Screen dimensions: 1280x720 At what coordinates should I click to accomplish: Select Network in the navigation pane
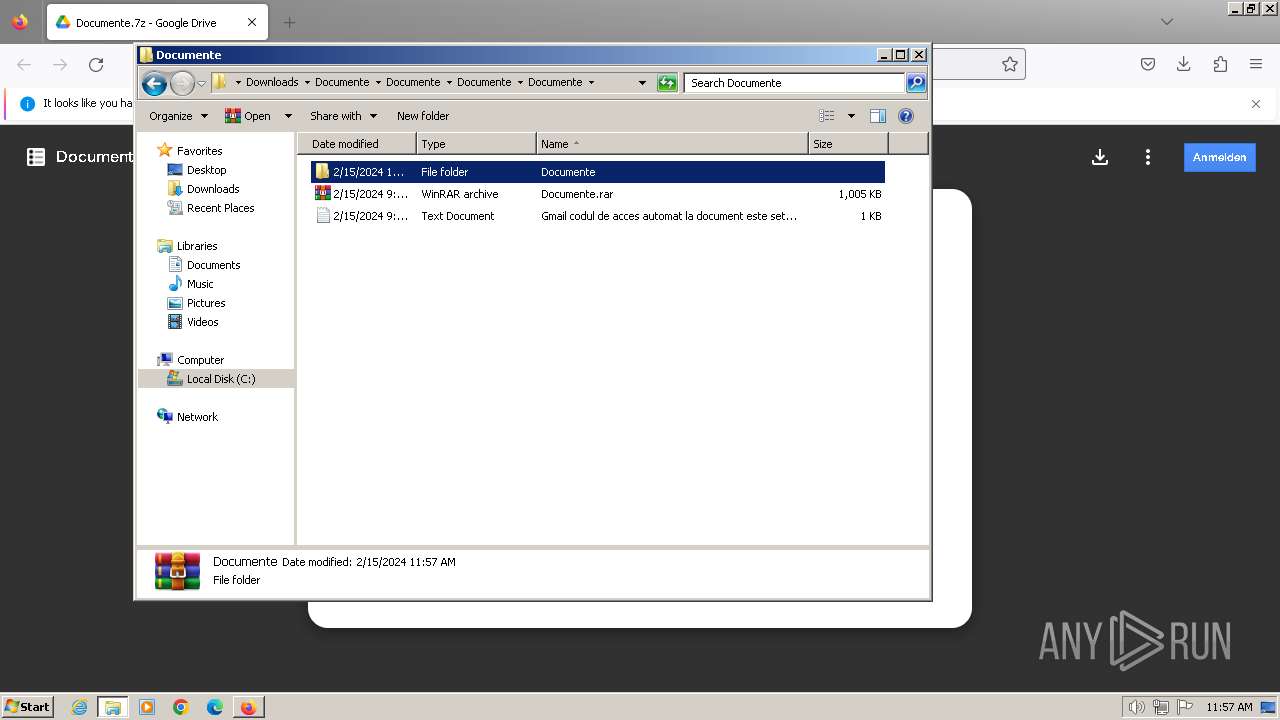click(x=197, y=417)
